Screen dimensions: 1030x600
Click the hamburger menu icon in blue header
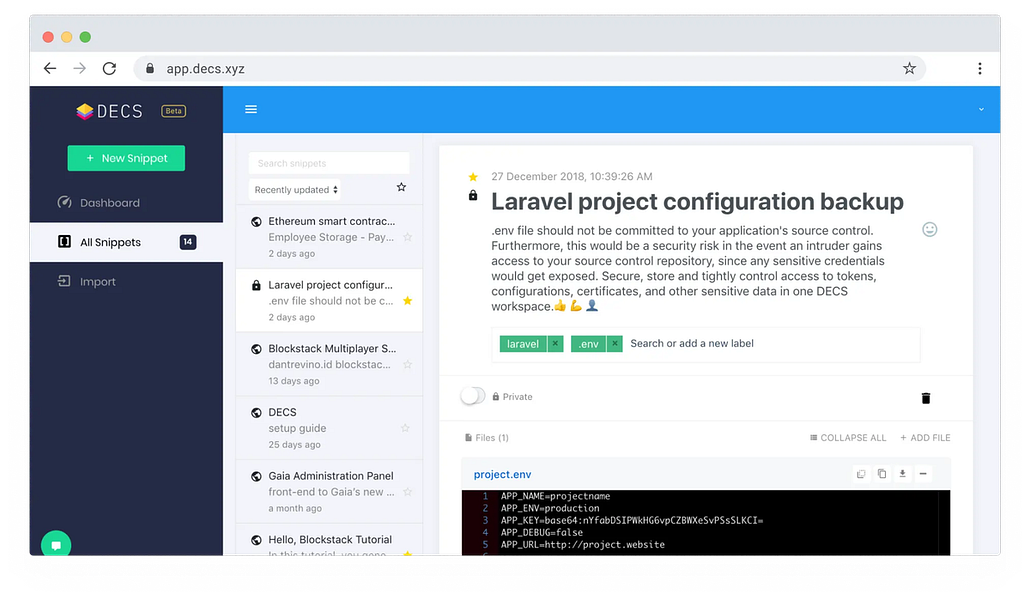(x=251, y=109)
